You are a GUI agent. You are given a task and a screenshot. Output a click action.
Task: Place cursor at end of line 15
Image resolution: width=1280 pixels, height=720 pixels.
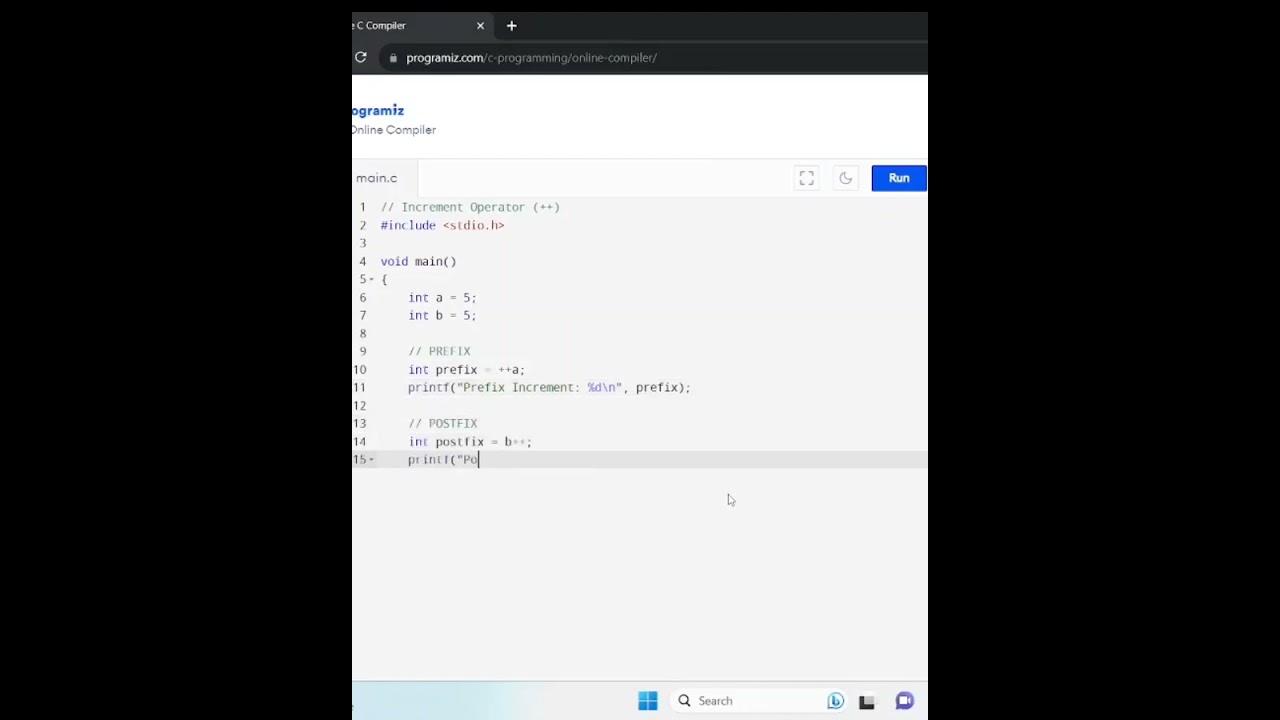(x=480, y=459)
